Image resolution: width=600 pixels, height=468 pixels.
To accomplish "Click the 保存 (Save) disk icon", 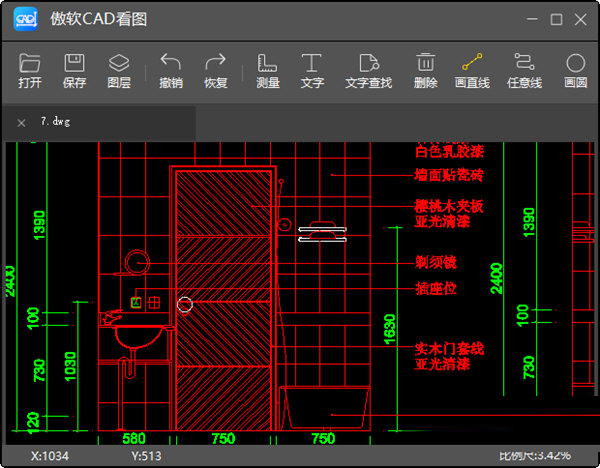I will pyautogui.click(x=74, y=70).
